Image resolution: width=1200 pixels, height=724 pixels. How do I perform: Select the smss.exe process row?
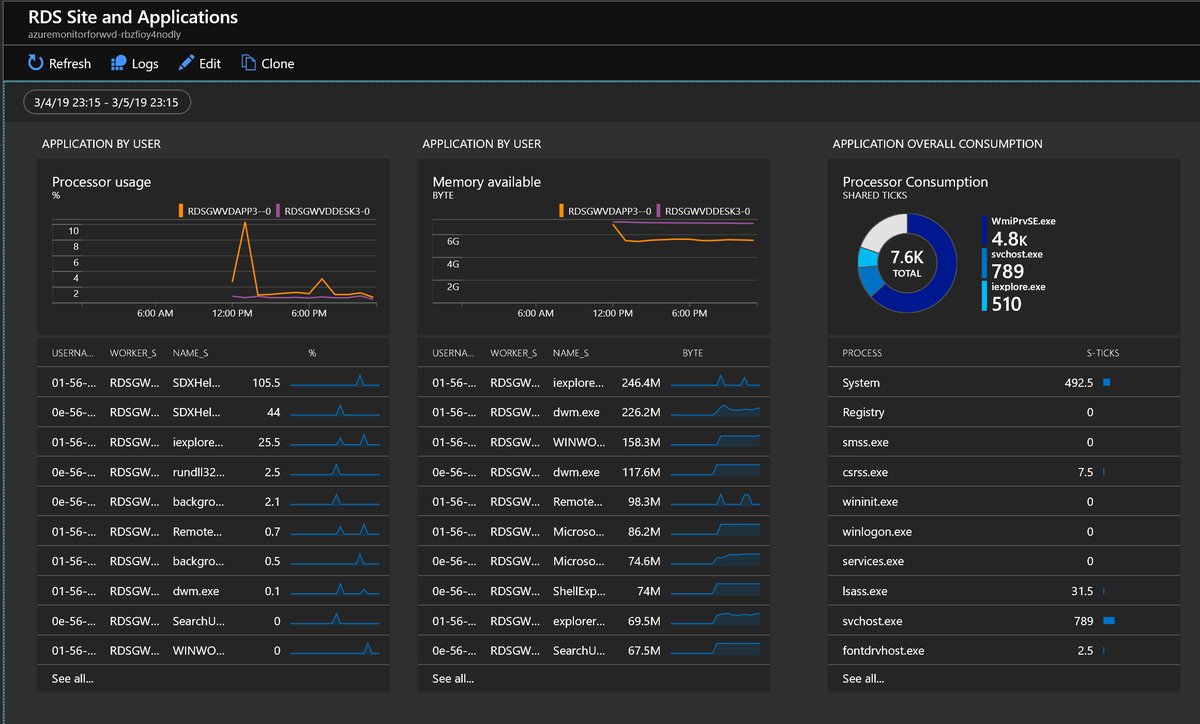[x=1004, y=442]
